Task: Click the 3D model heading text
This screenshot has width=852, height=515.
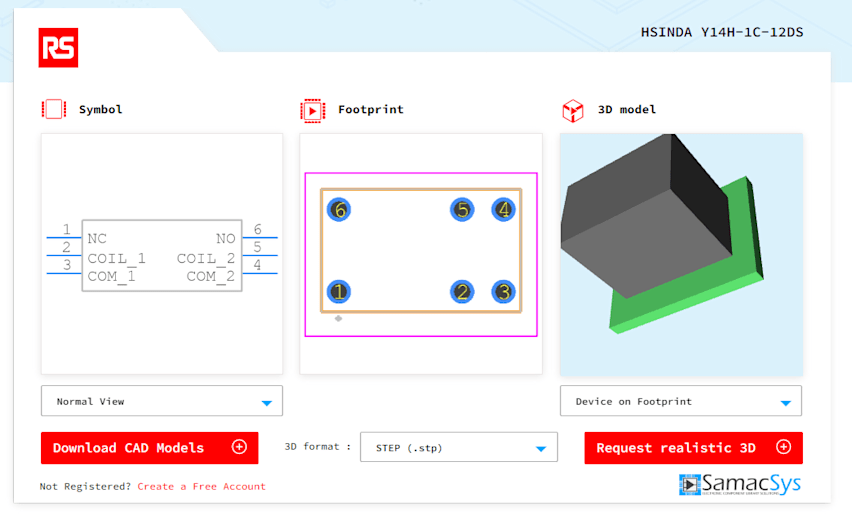Action: 627,109
